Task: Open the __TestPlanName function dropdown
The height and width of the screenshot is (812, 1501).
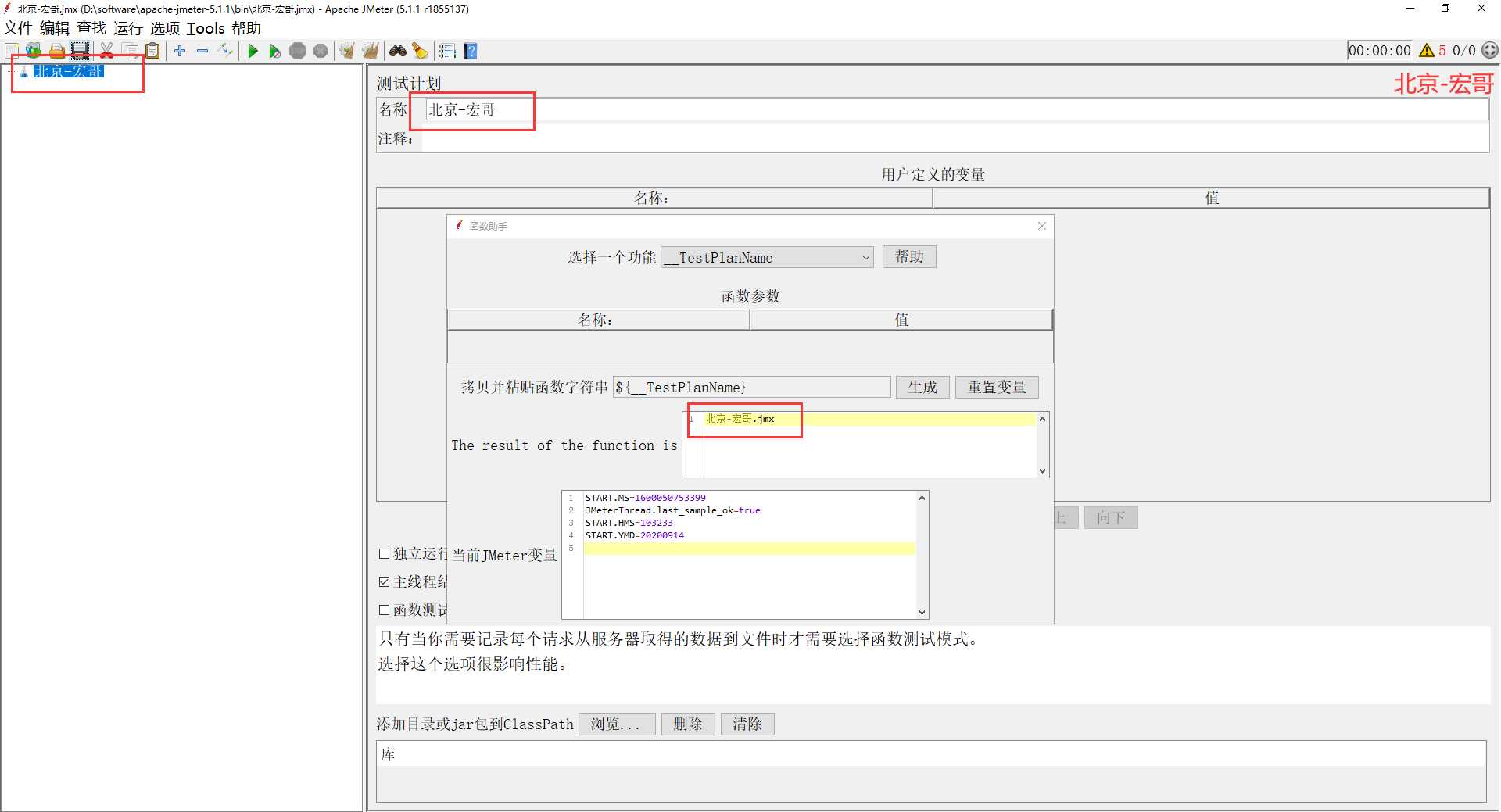Action: (x=767, y=257)
